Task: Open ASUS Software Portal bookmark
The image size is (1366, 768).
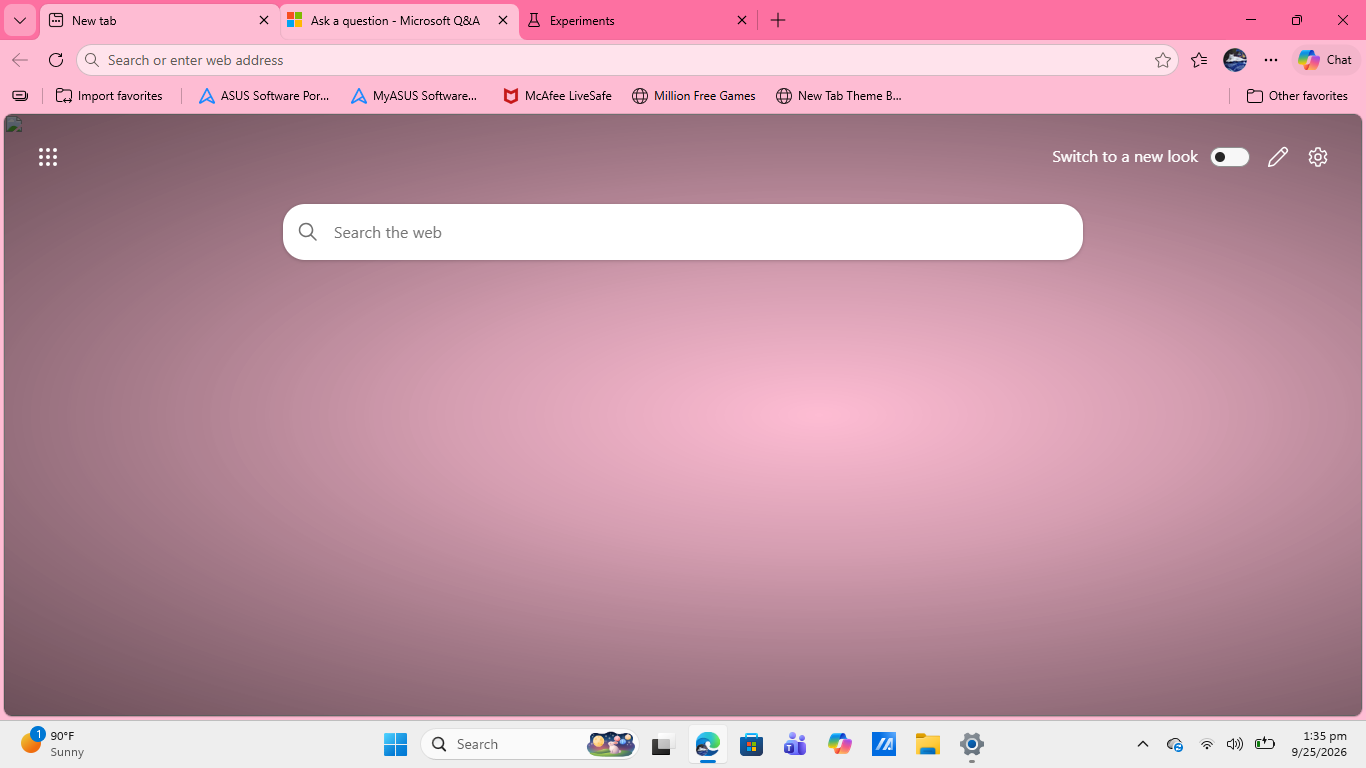Action: (264, 96)
